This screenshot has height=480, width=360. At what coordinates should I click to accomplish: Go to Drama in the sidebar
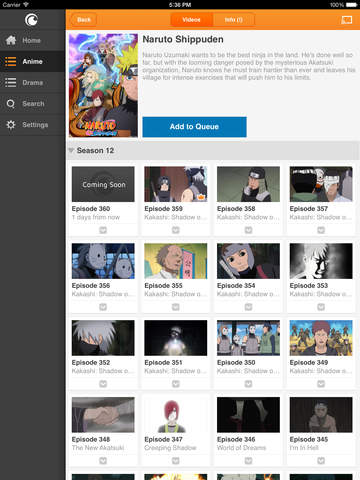[x=33, y=82]
